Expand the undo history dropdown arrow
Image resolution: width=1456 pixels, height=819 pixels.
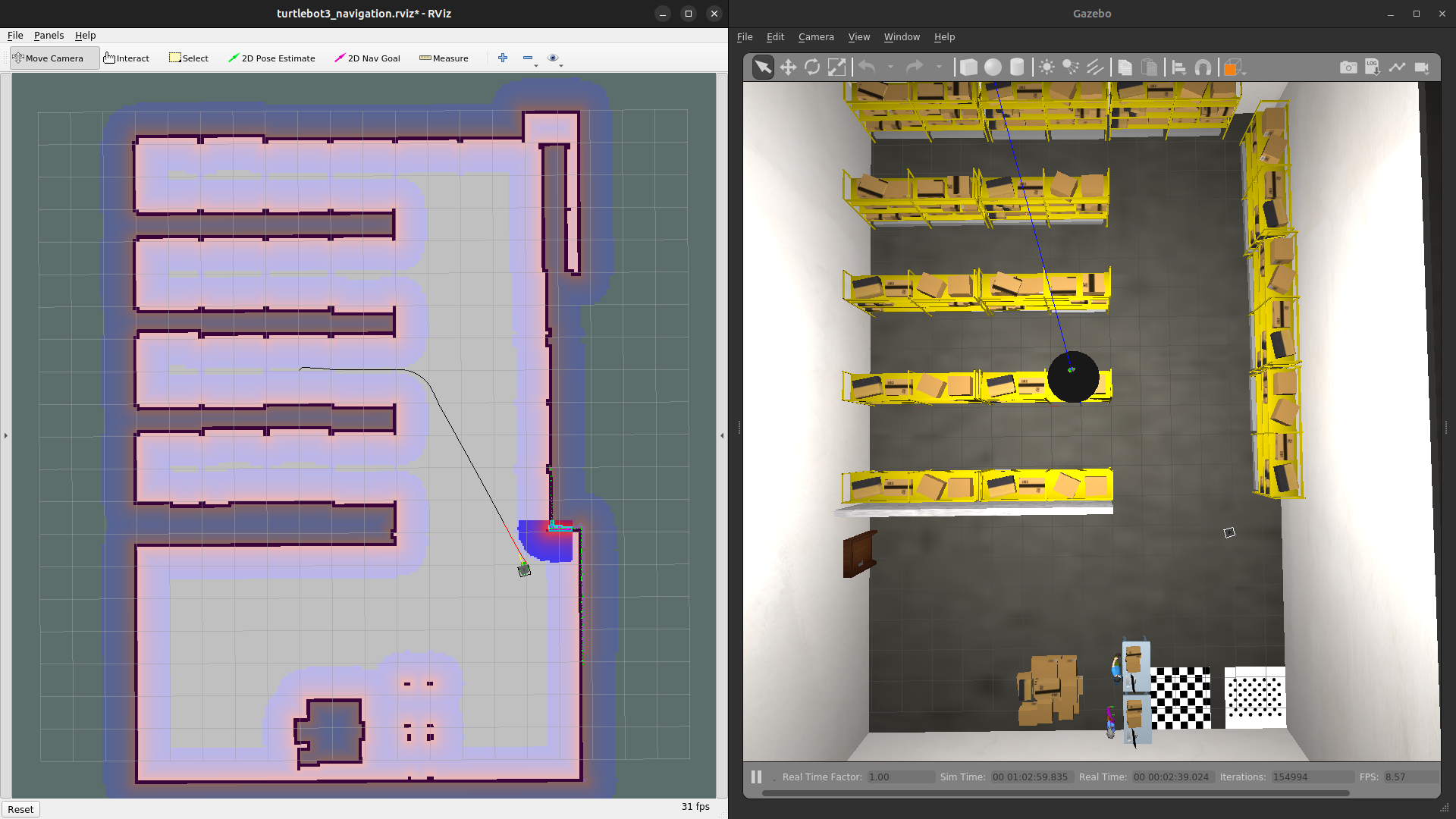click(890, 67)
